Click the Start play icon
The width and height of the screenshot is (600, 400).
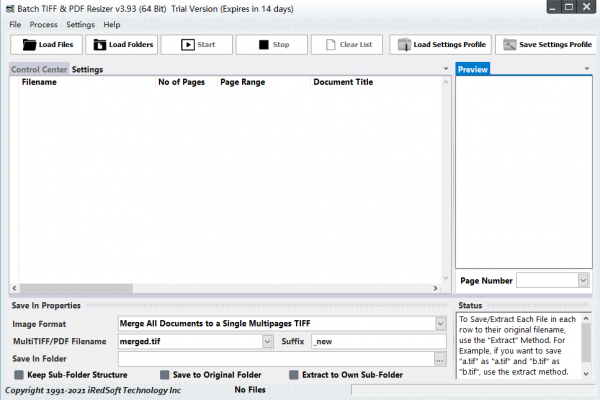click(188, 45)
